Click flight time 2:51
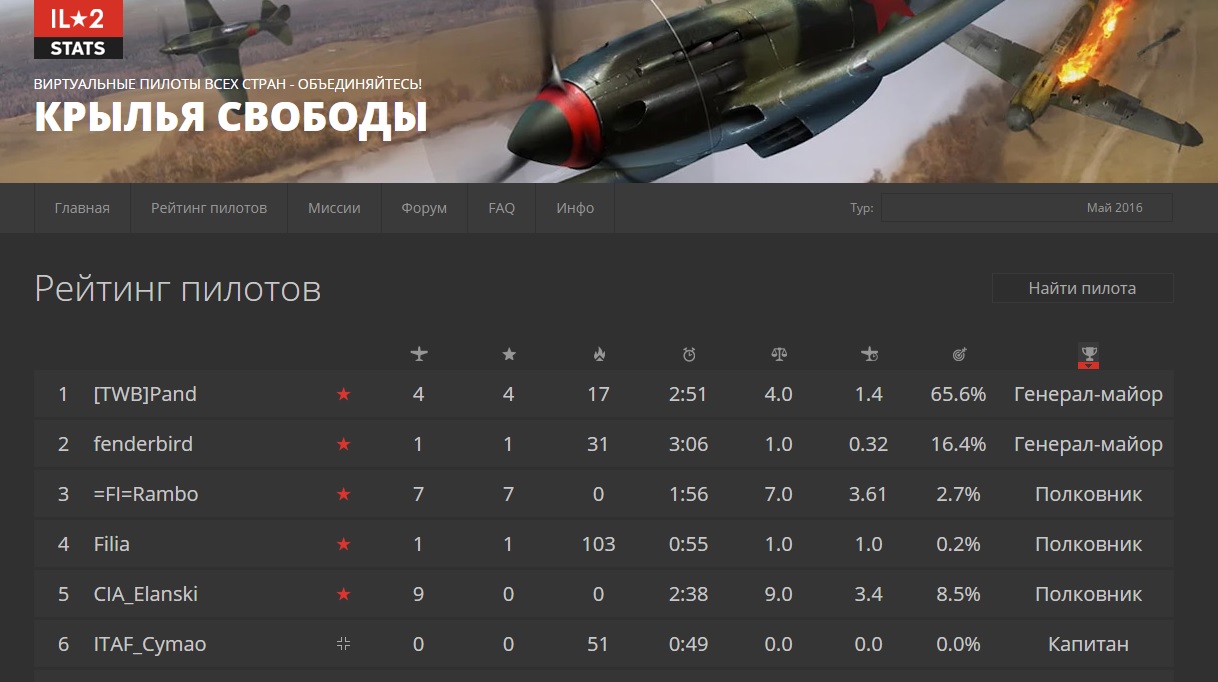Viewport: 1218px width, 682px height. pyautogui.click(x=688, y=394)
